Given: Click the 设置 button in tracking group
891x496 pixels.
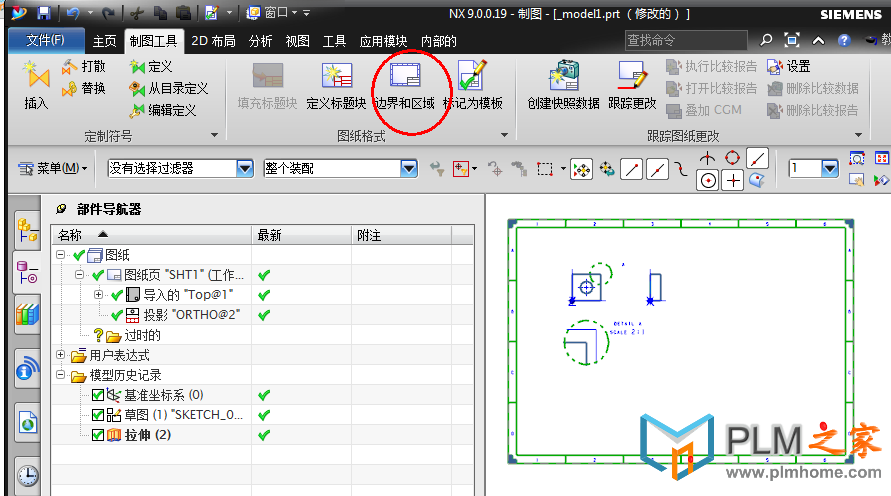Looking at the screenshot, I should (789, 66).
